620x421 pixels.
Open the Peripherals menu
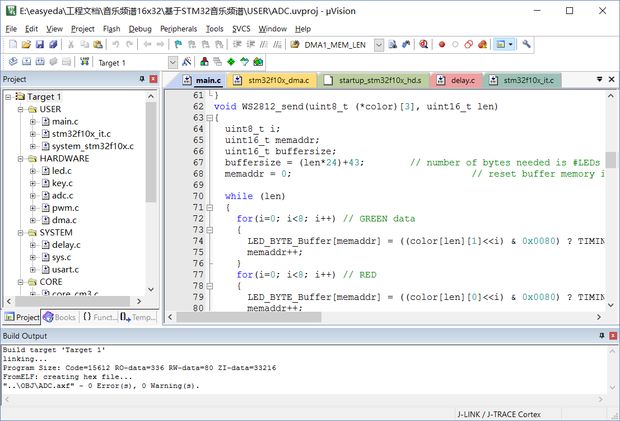178,29
